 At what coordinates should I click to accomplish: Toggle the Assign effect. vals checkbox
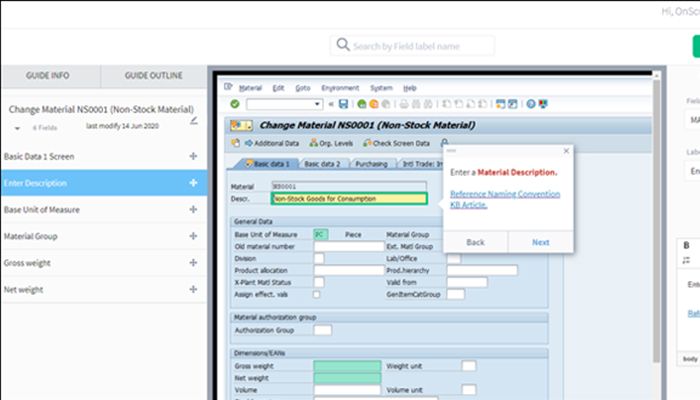(317, 295)
